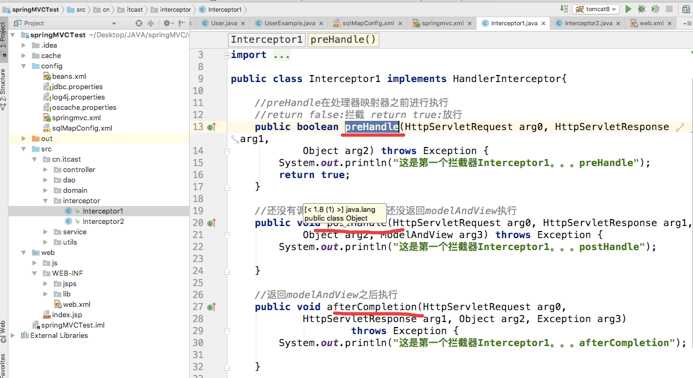Expand the .idea folder in project tree
This screenshot has height=378, width=693.
pyautogui.click(x=24, y=45)
